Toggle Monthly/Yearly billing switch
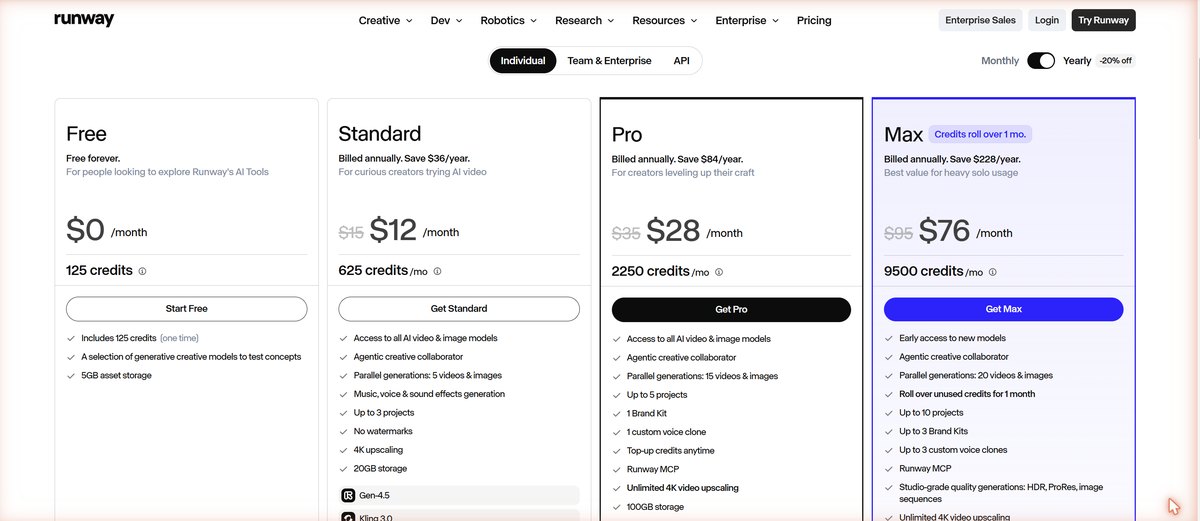 click(x=1041, y=61)
